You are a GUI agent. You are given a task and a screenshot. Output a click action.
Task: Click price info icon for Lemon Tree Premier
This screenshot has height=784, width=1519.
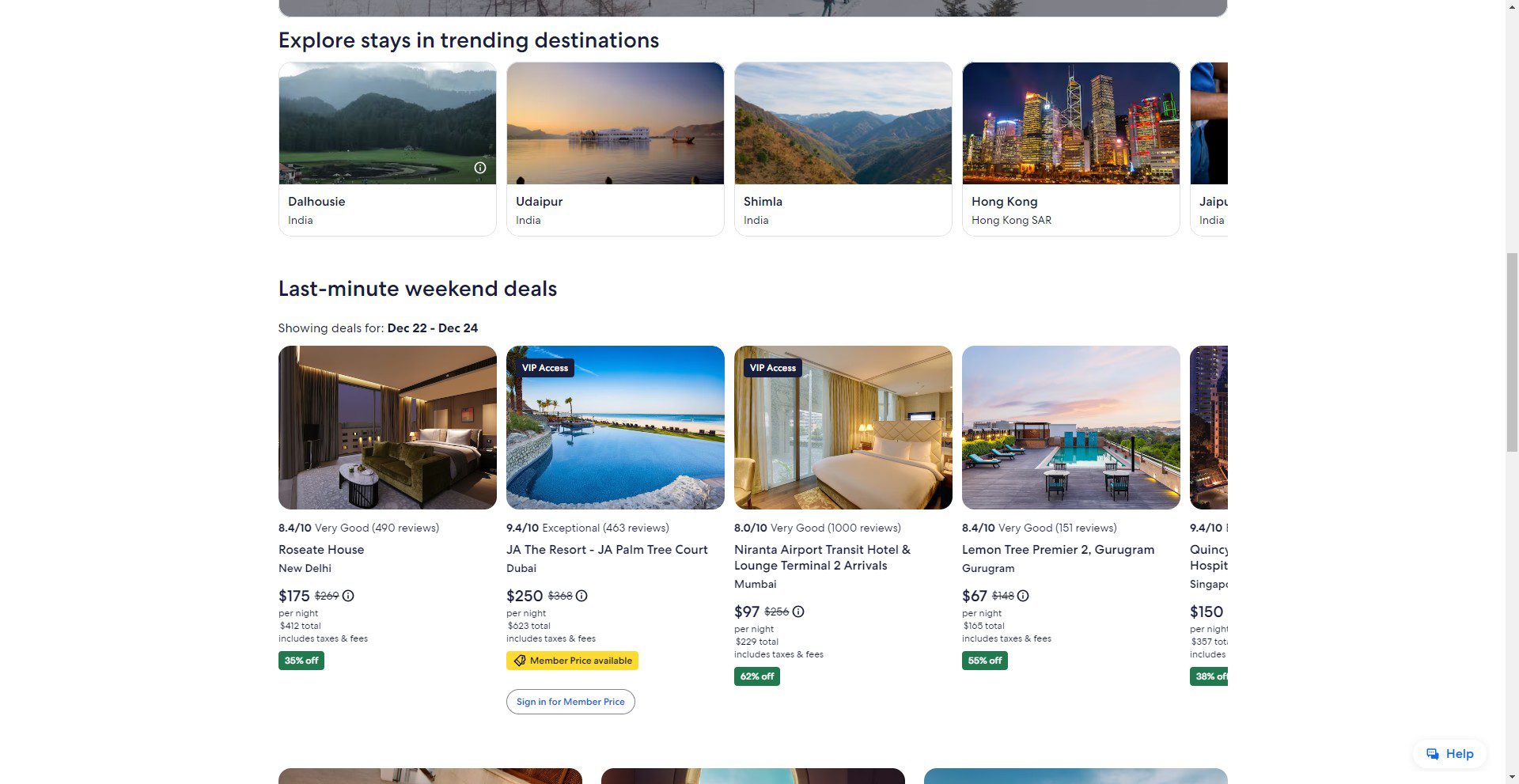[x=1023, y=596]
